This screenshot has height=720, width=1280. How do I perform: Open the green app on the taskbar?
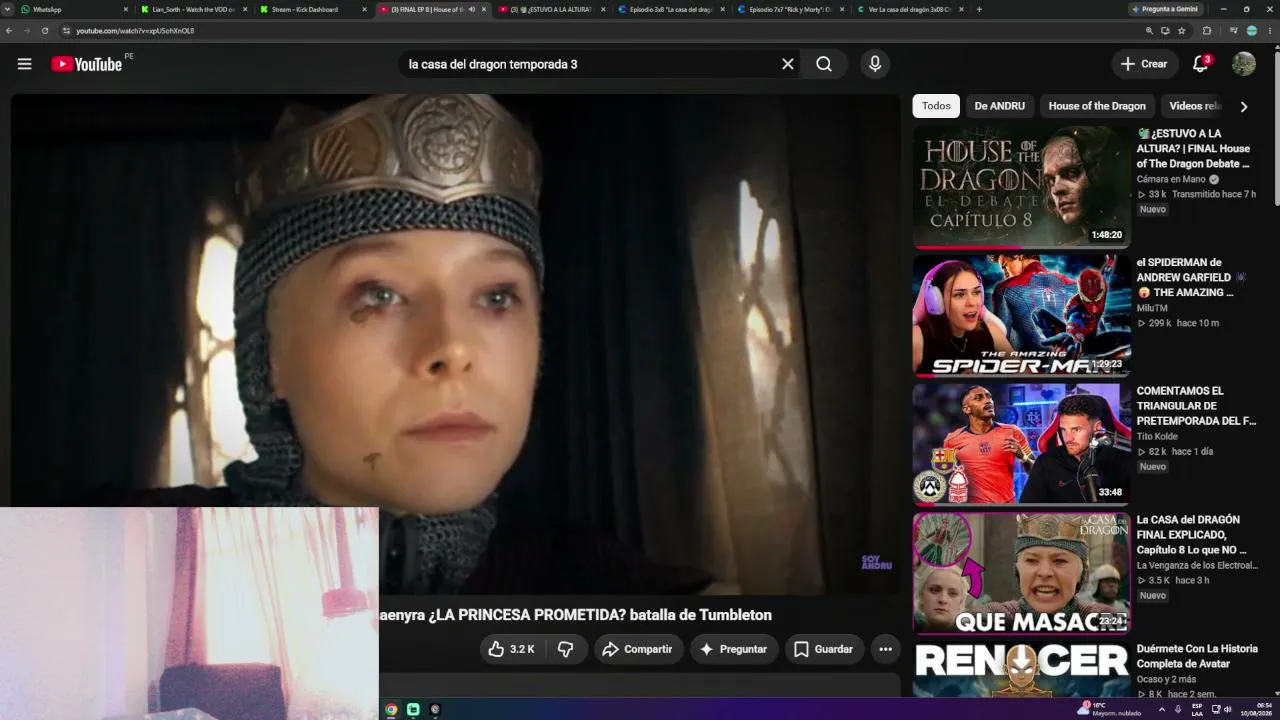point(413,710)
